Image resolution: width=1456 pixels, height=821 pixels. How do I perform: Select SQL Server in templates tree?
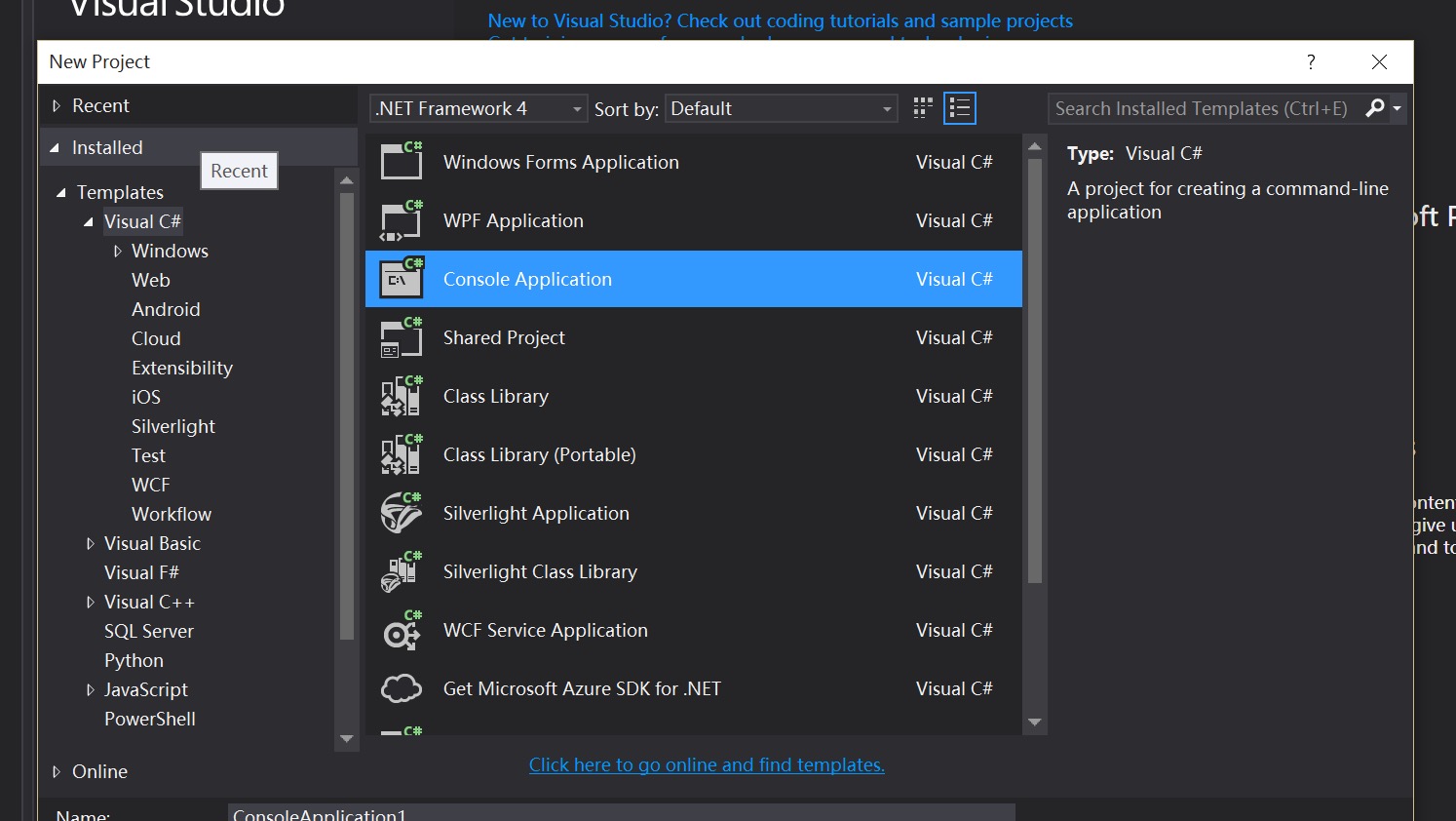coord(149,631)
